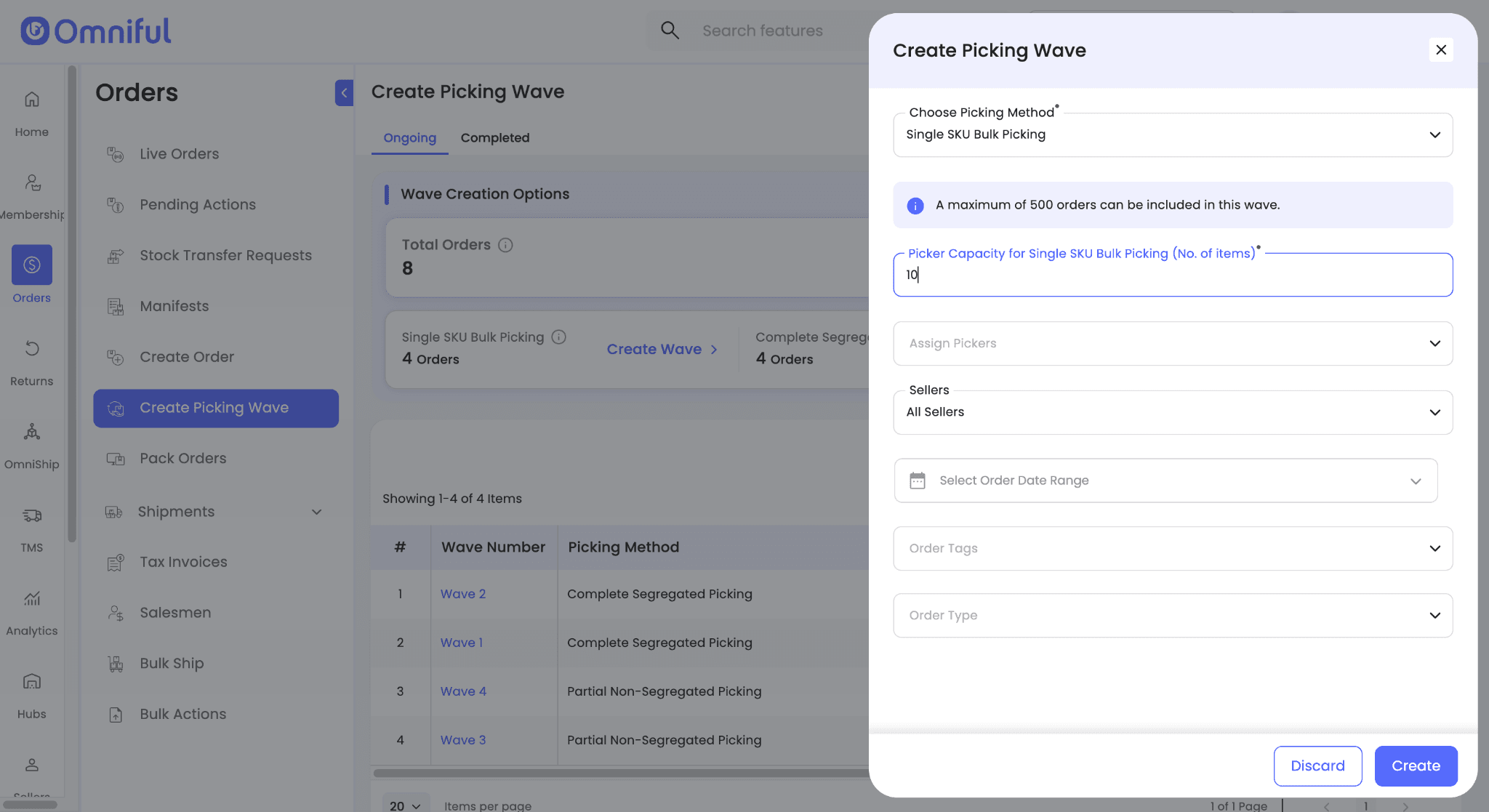Viewport: 1489px width, 812px height.
Task: Switch to the Completed tab
Action: 494,138
